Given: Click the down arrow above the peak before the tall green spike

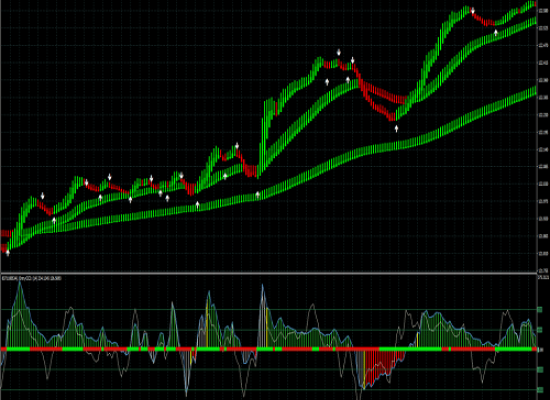Looking at the screenshot, I should [237, 146].
